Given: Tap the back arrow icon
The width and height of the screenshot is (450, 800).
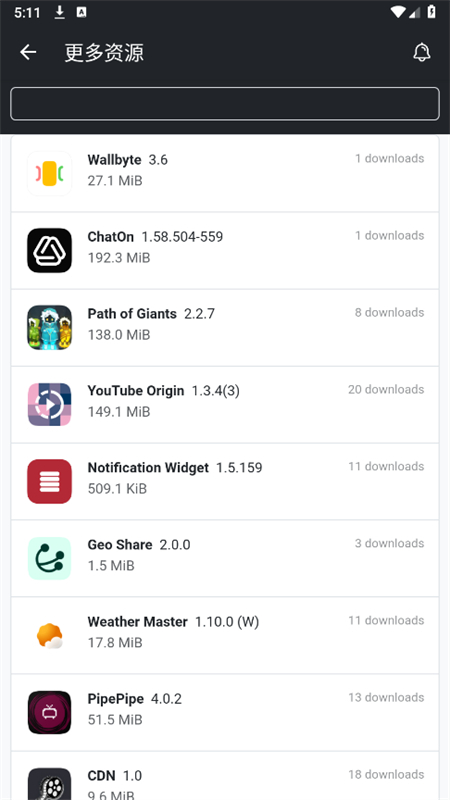Looking at the screenshot, I should pyautogui.click(x=28, y=52).
